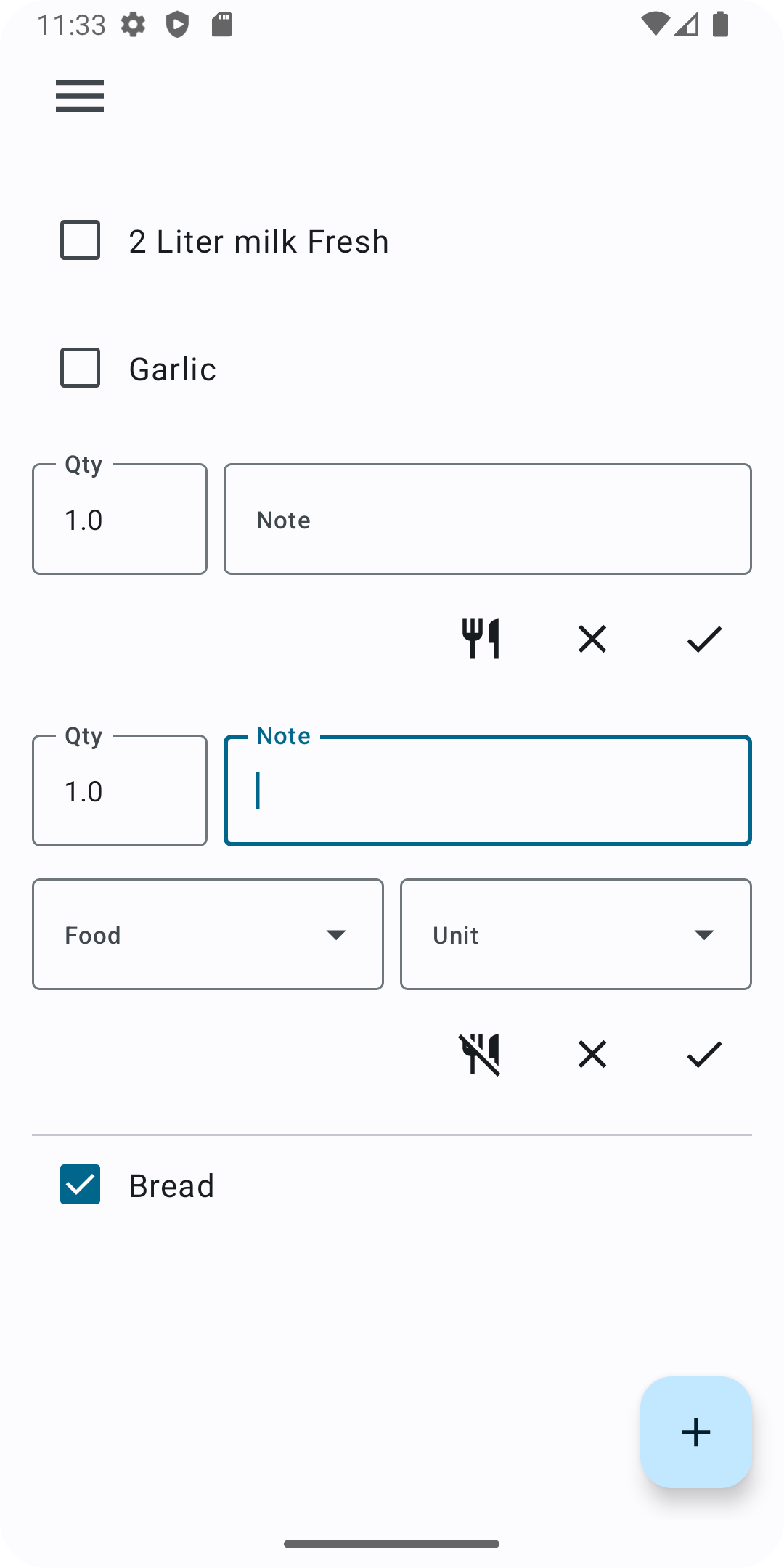Click the fork and knife food toggle icon

[x=481, y=639]
